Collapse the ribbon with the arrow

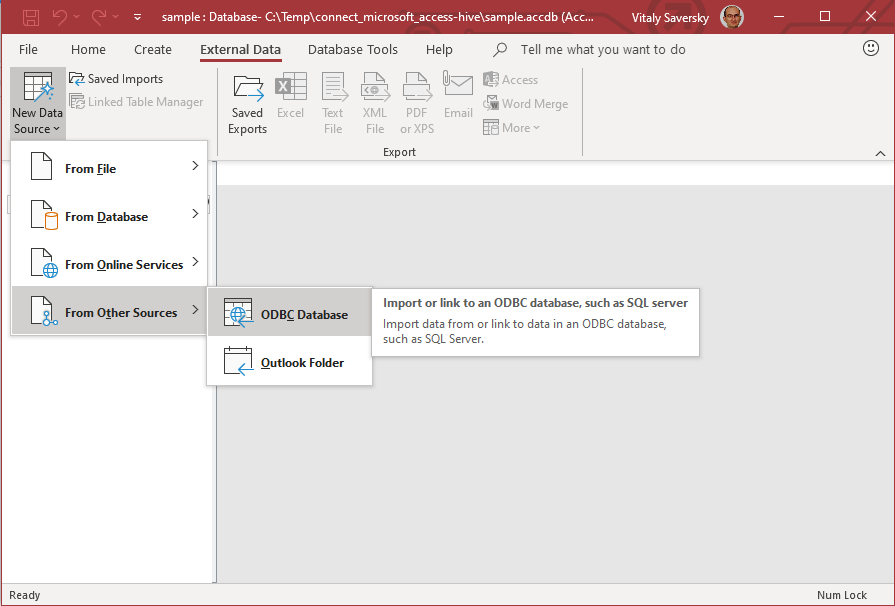(x=880, y=153)
